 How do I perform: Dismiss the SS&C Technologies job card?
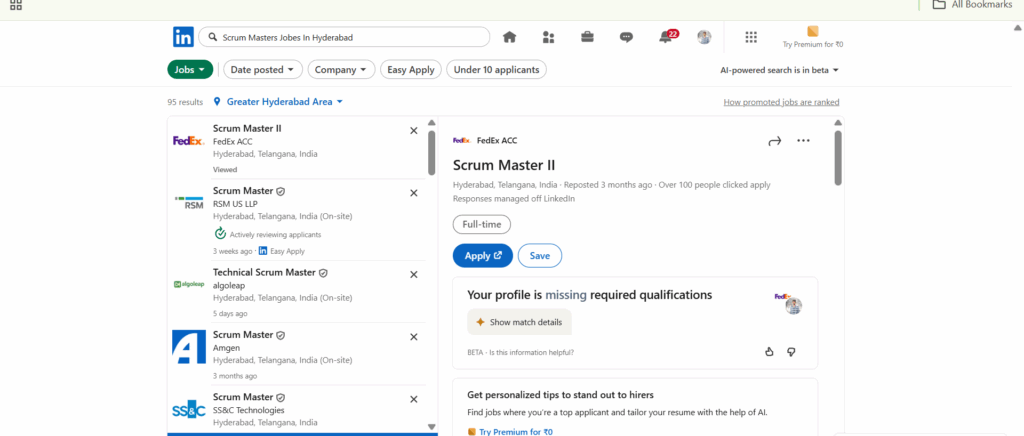(x=413, y=399)
